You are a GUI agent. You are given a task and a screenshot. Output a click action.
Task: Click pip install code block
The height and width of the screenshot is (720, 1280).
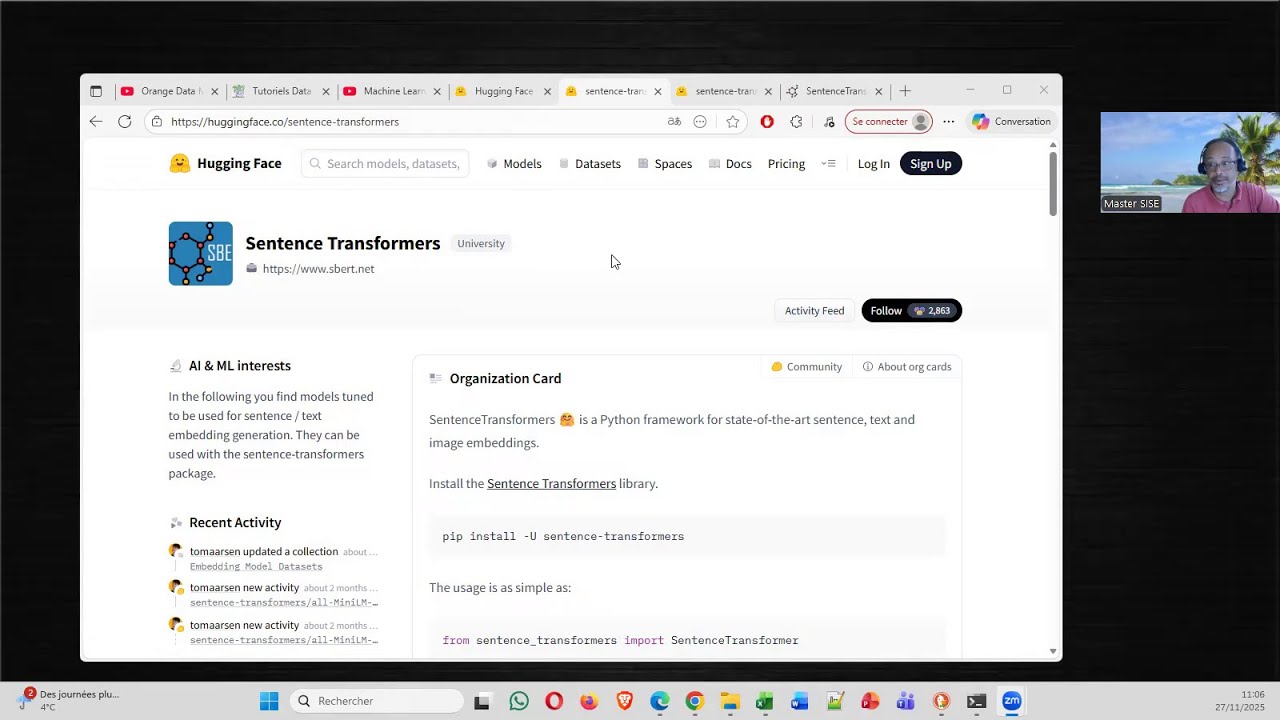[687, 537]
